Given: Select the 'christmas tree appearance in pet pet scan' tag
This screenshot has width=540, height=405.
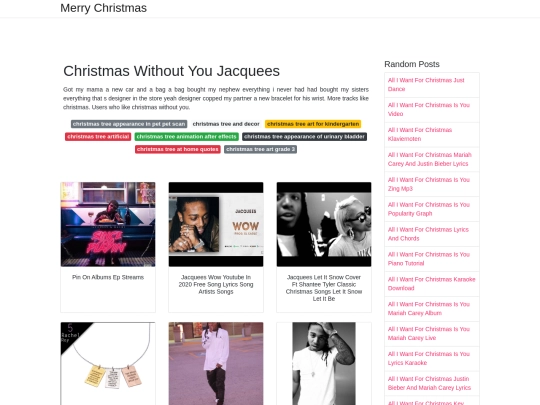Looking at the screenshot, I should [x=129, y=124].
